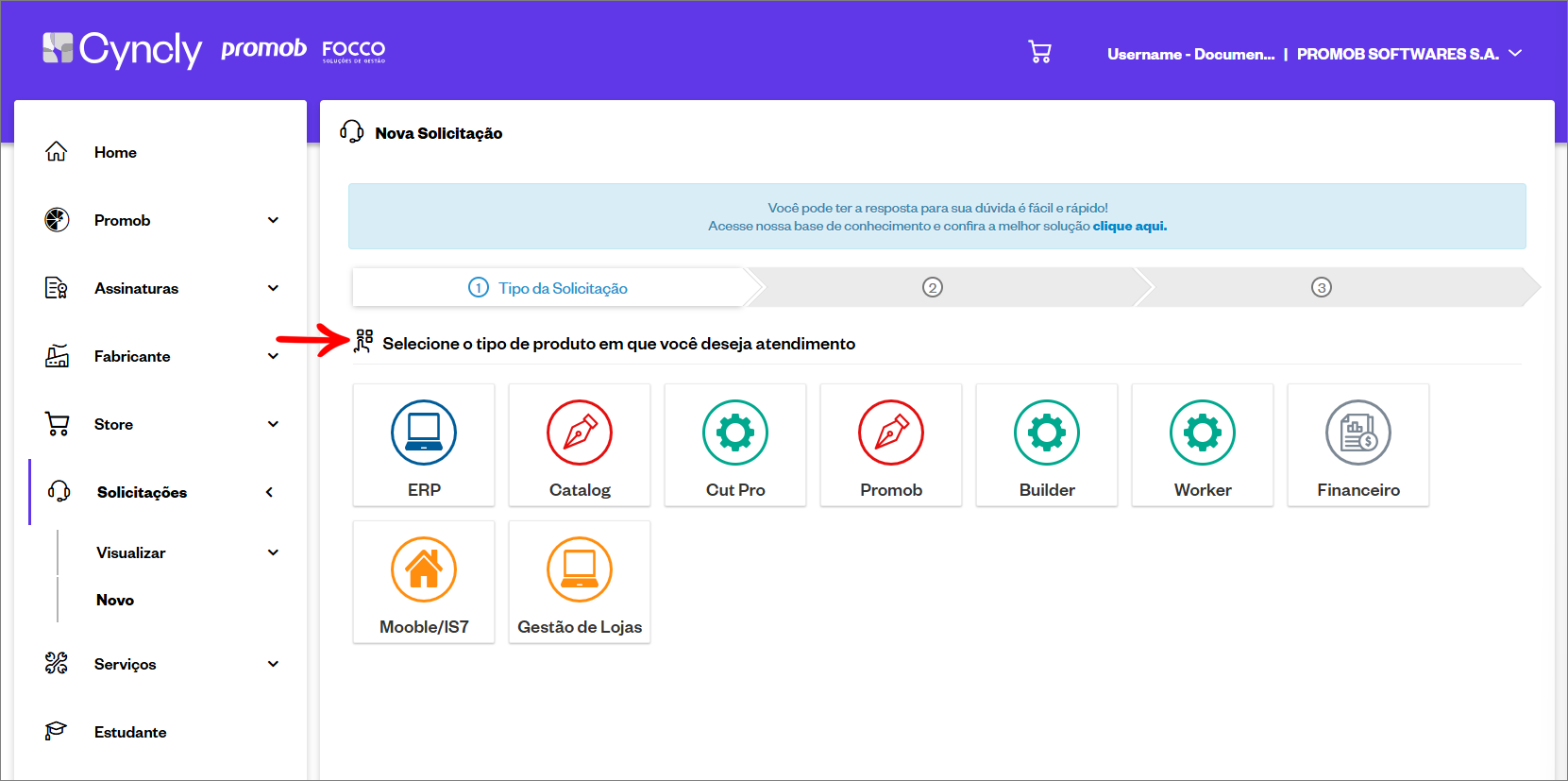
Task: Choose the Worker product icon
Action: [x=1203, y=433]
